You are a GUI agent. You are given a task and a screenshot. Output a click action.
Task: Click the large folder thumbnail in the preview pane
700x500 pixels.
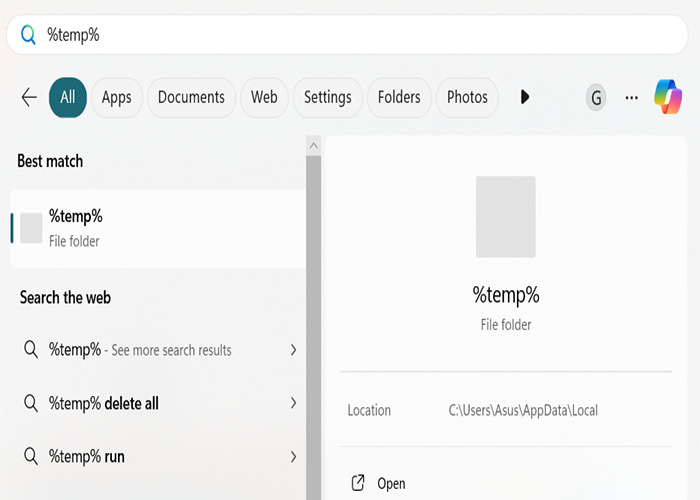click(505, 217)
